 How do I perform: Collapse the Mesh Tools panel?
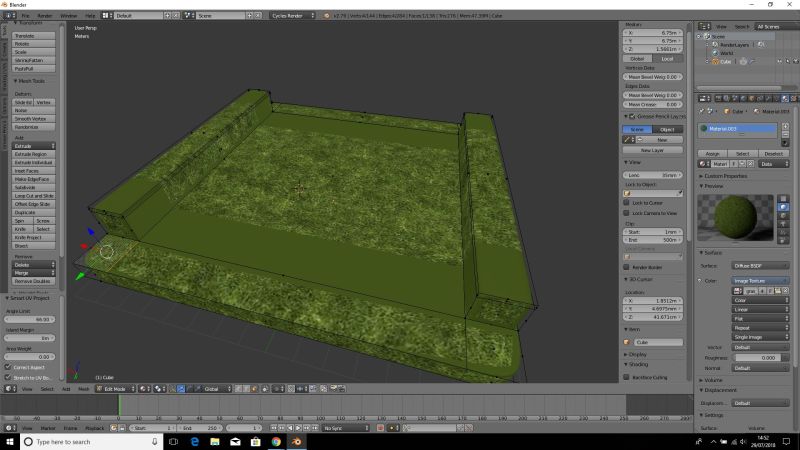pyautogui.click(x=30, y=81)
